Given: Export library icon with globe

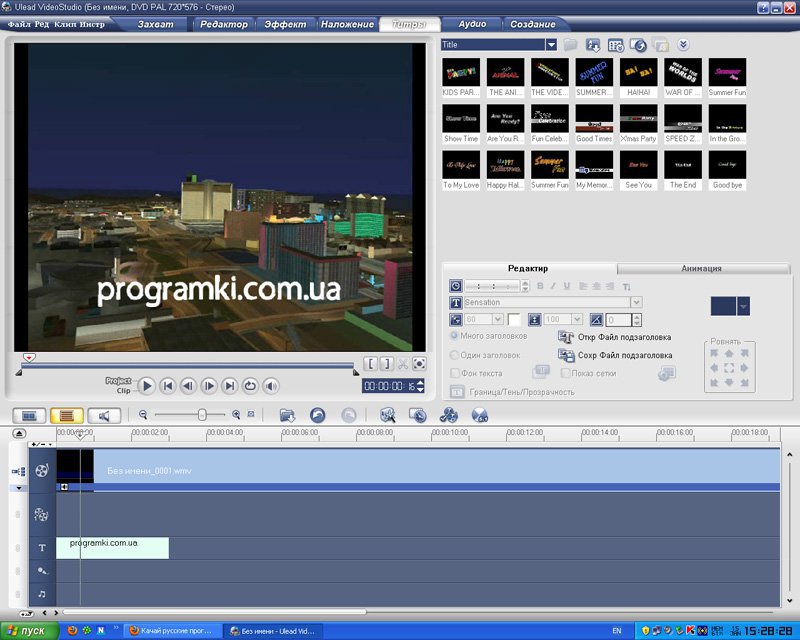Looking at the screenshot, I should tap(638, 45).
